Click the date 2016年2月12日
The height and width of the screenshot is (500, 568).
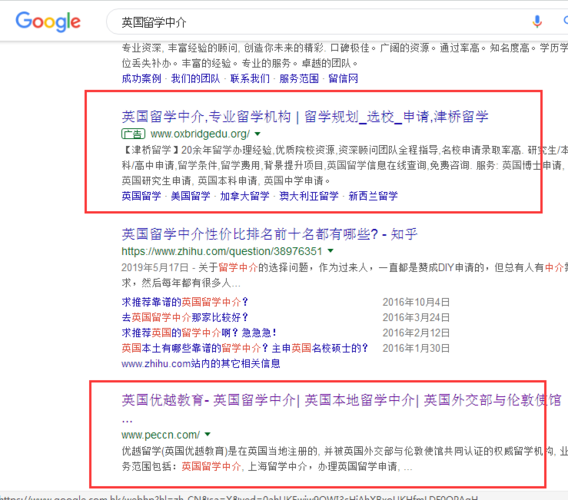(x=416, y=333)
